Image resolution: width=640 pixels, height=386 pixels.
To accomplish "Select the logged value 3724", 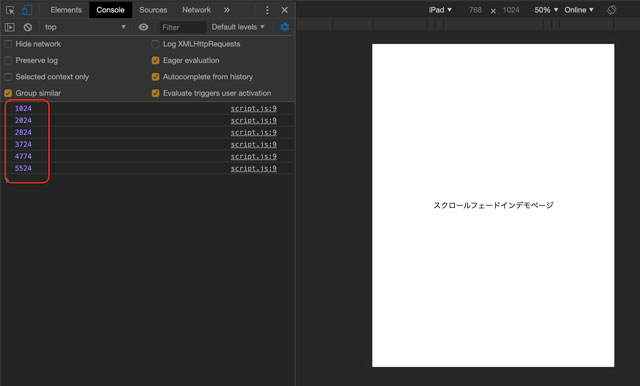I will 23,144.
